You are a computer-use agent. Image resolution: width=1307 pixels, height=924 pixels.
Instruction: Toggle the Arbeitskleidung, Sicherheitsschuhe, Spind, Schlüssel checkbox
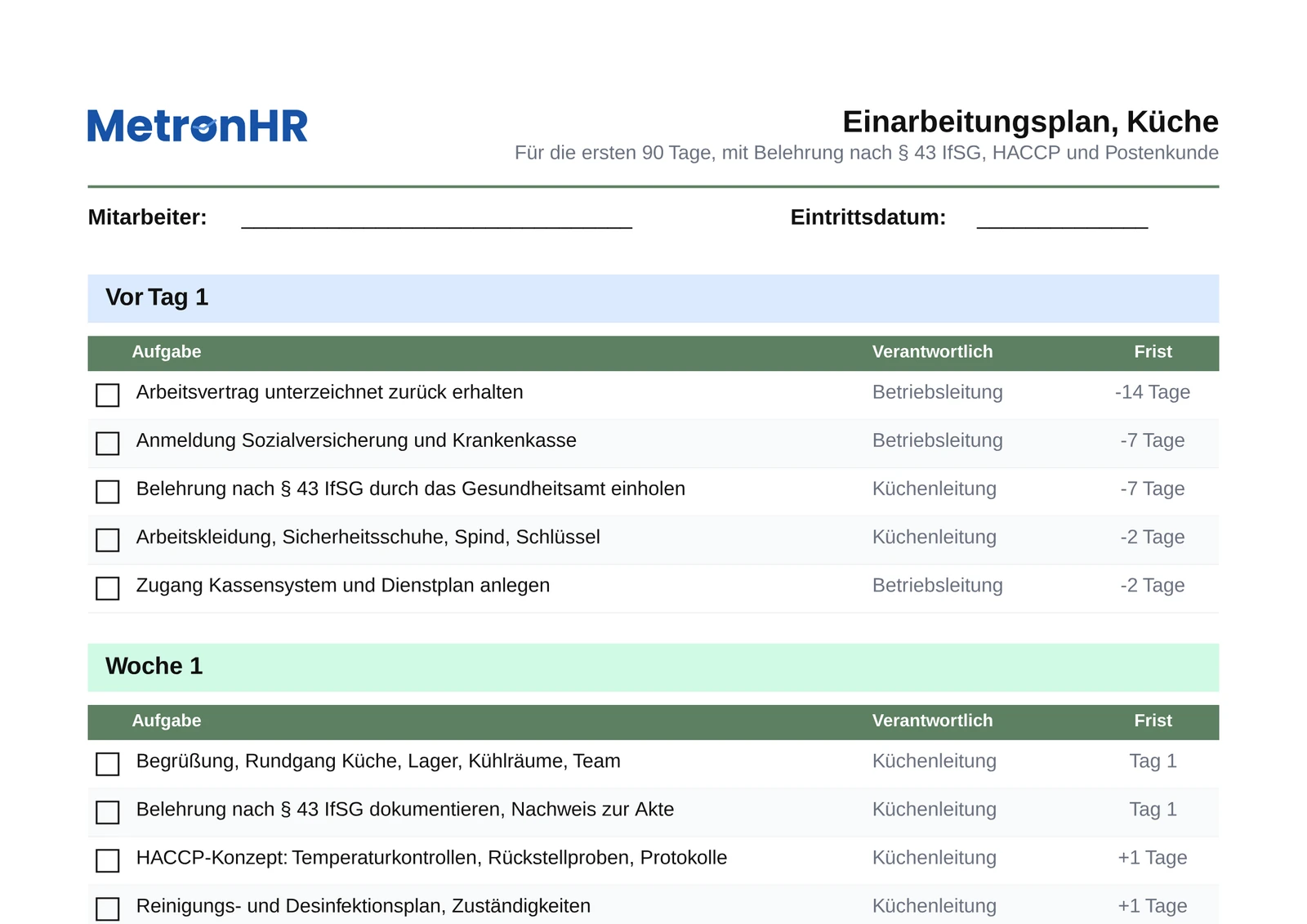coord(108,540)
